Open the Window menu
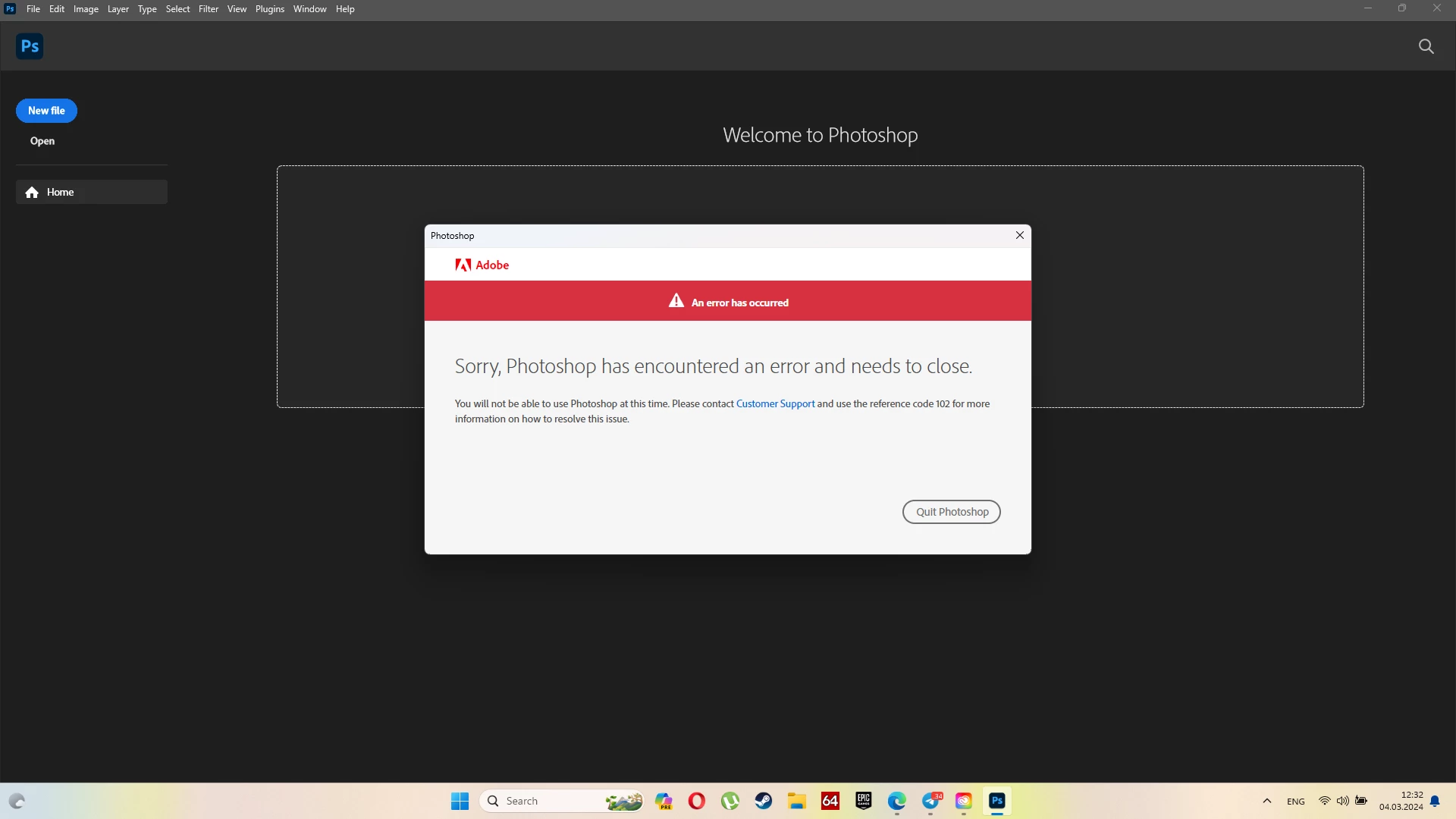This screenshot has height=819, width=1456. click(x=309, y=9)
